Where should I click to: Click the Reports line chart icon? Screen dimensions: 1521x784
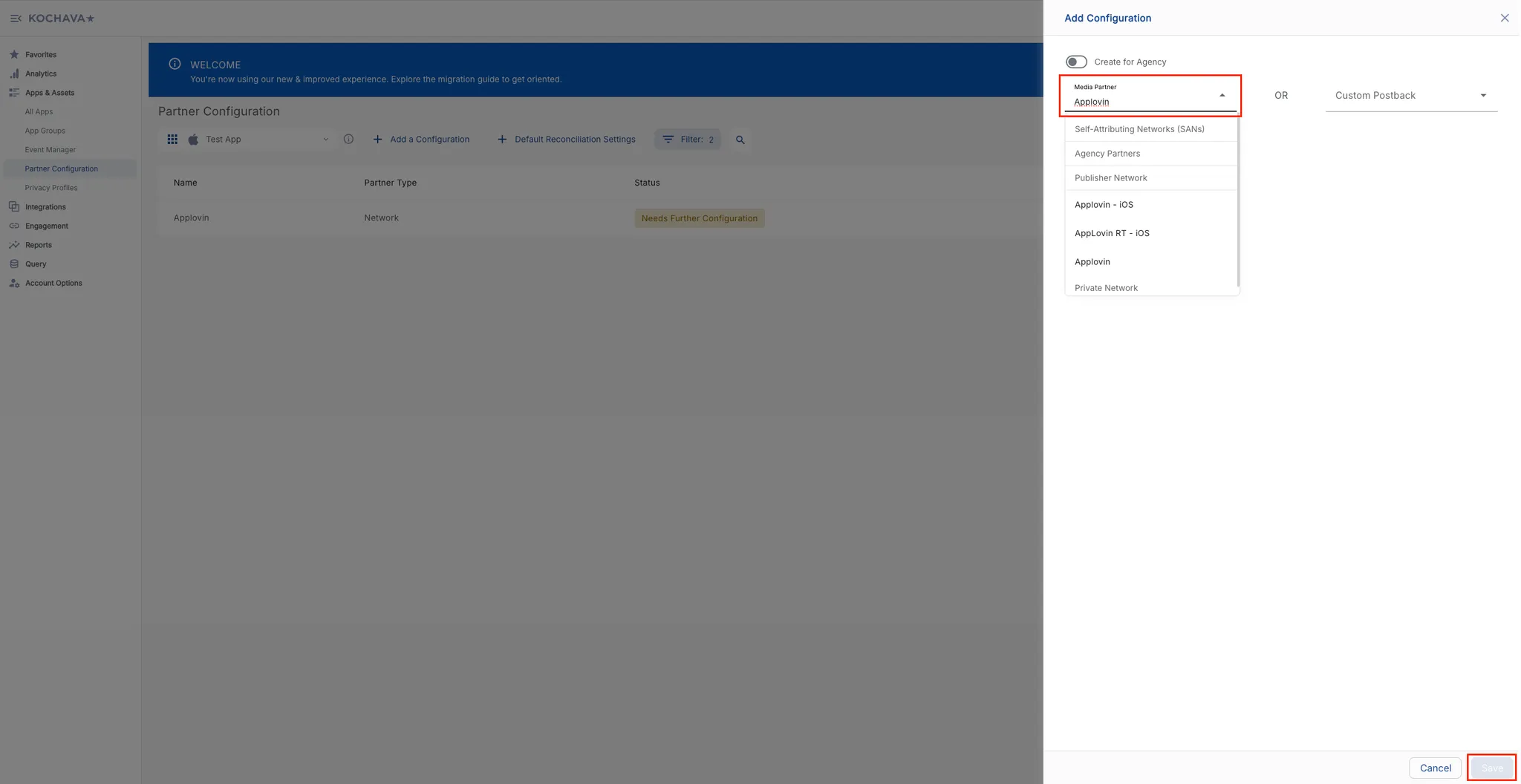tap(14, 245)
